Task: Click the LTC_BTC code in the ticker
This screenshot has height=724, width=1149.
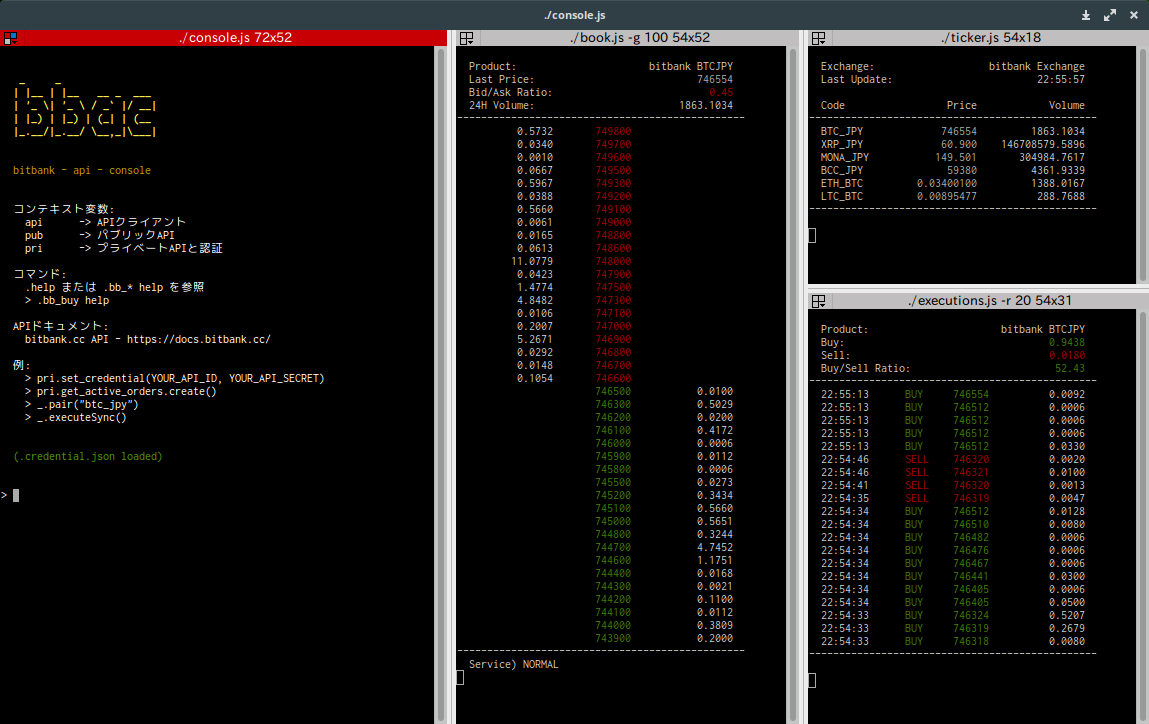Action: [841, 196]
